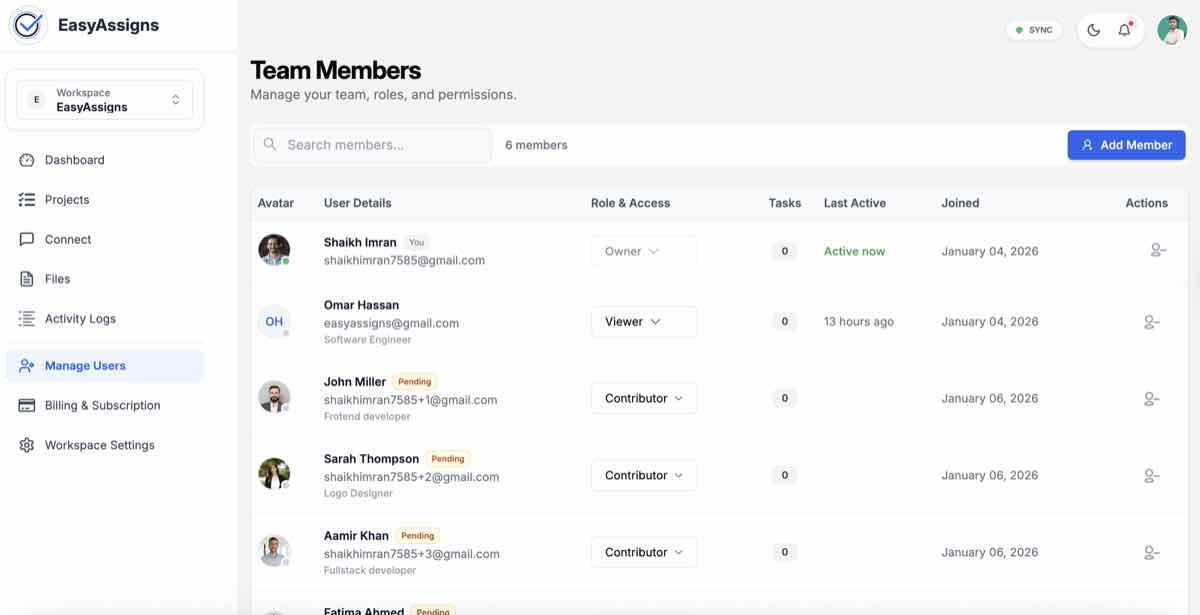
Task: Open the Files section
Action: 57,278
